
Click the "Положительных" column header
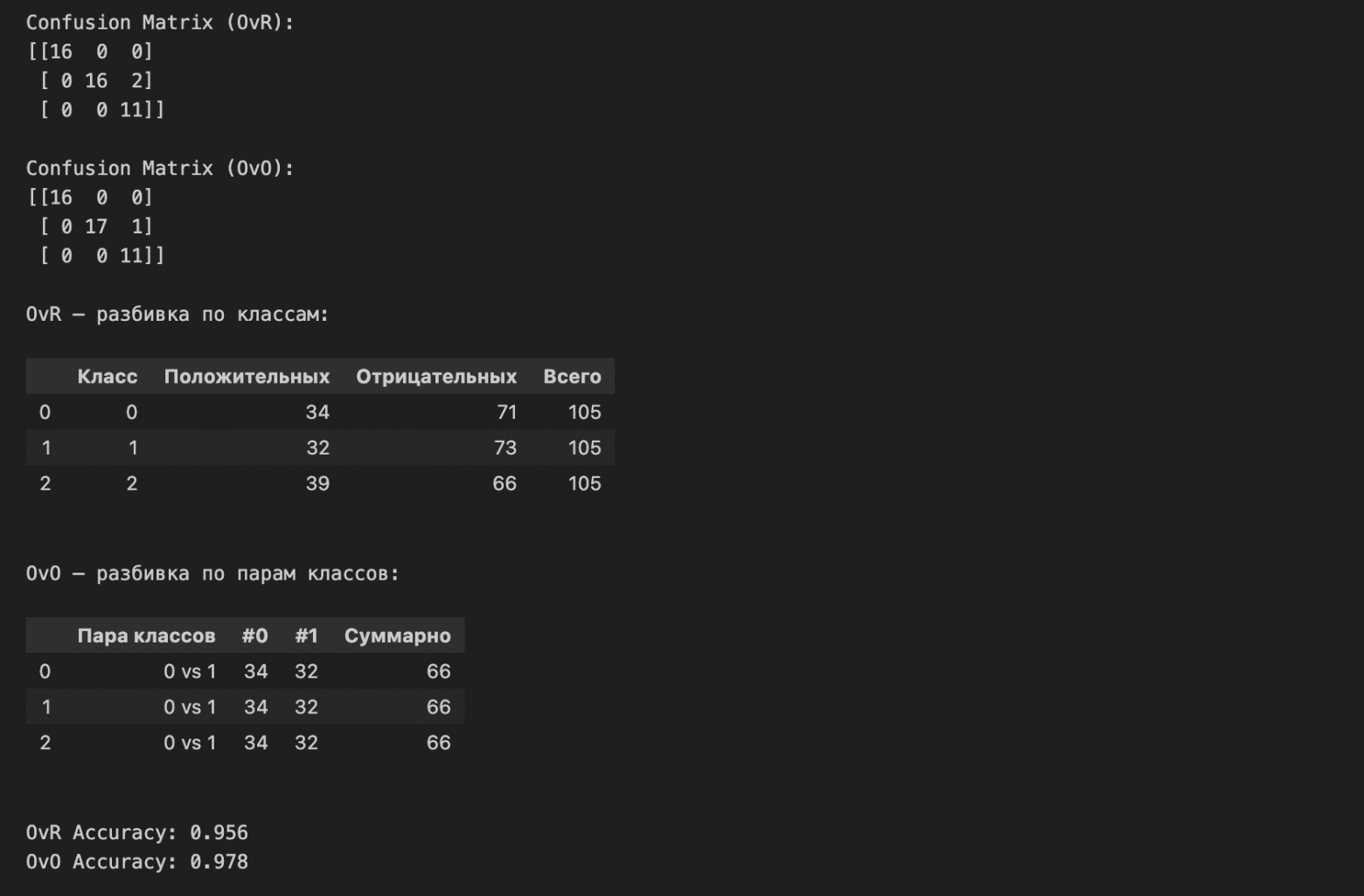tap(247, 377)
